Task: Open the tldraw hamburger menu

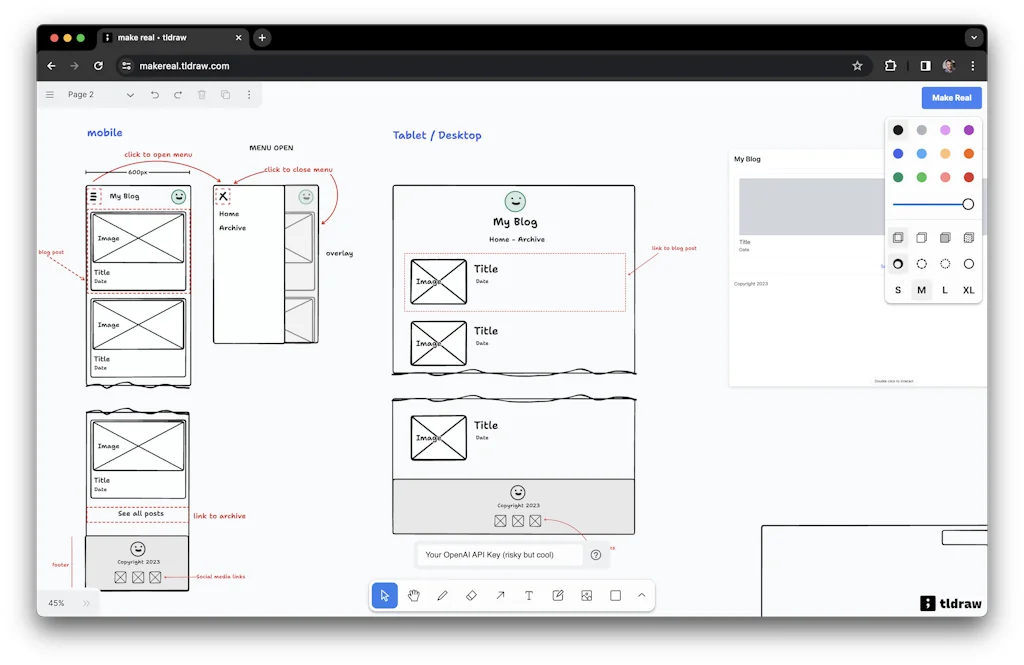Action: pyautogui.click(x=48, y=94)
